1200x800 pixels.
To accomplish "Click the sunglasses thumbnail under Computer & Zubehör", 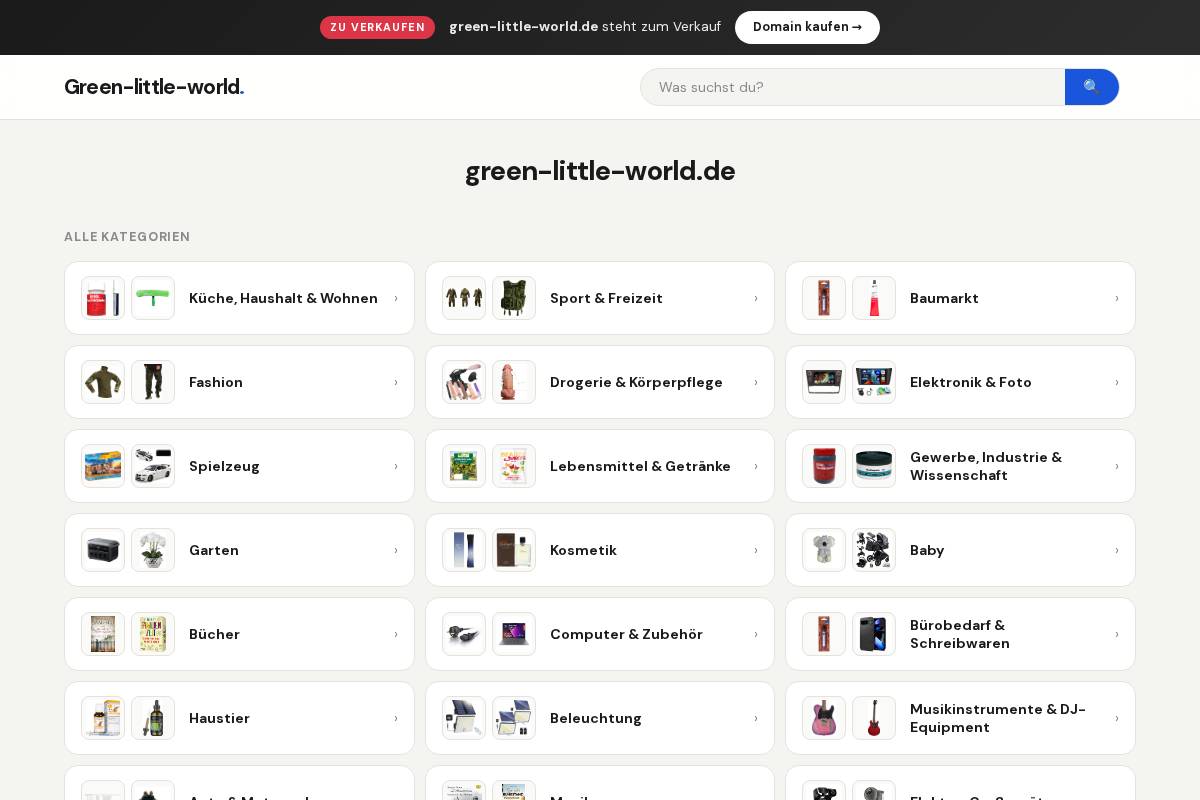I will (464, 634).
